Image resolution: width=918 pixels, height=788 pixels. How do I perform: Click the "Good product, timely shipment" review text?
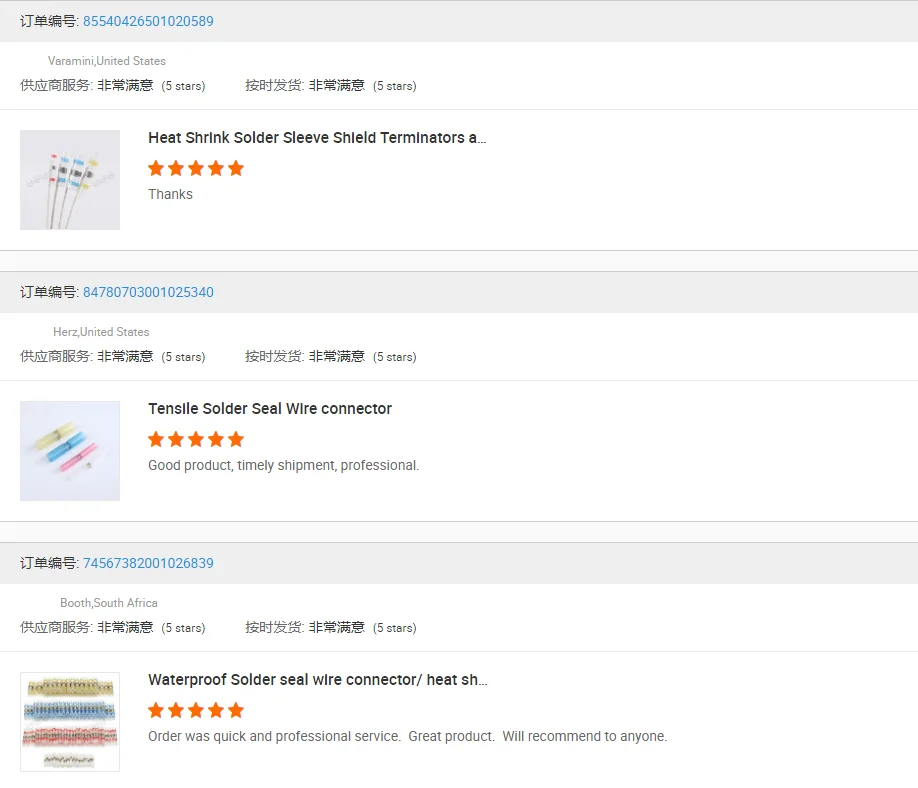pyautogui.click(x=283, y=465)
